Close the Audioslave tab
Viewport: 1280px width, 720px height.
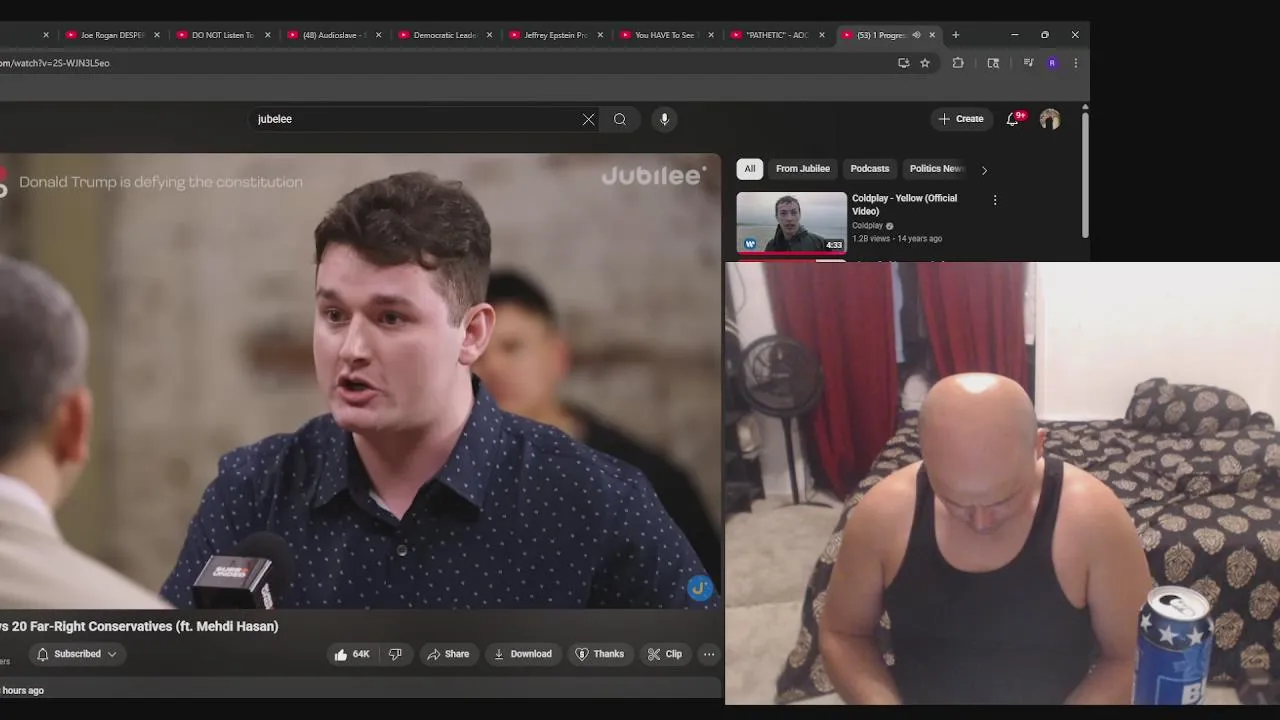(x=378, y=35)
